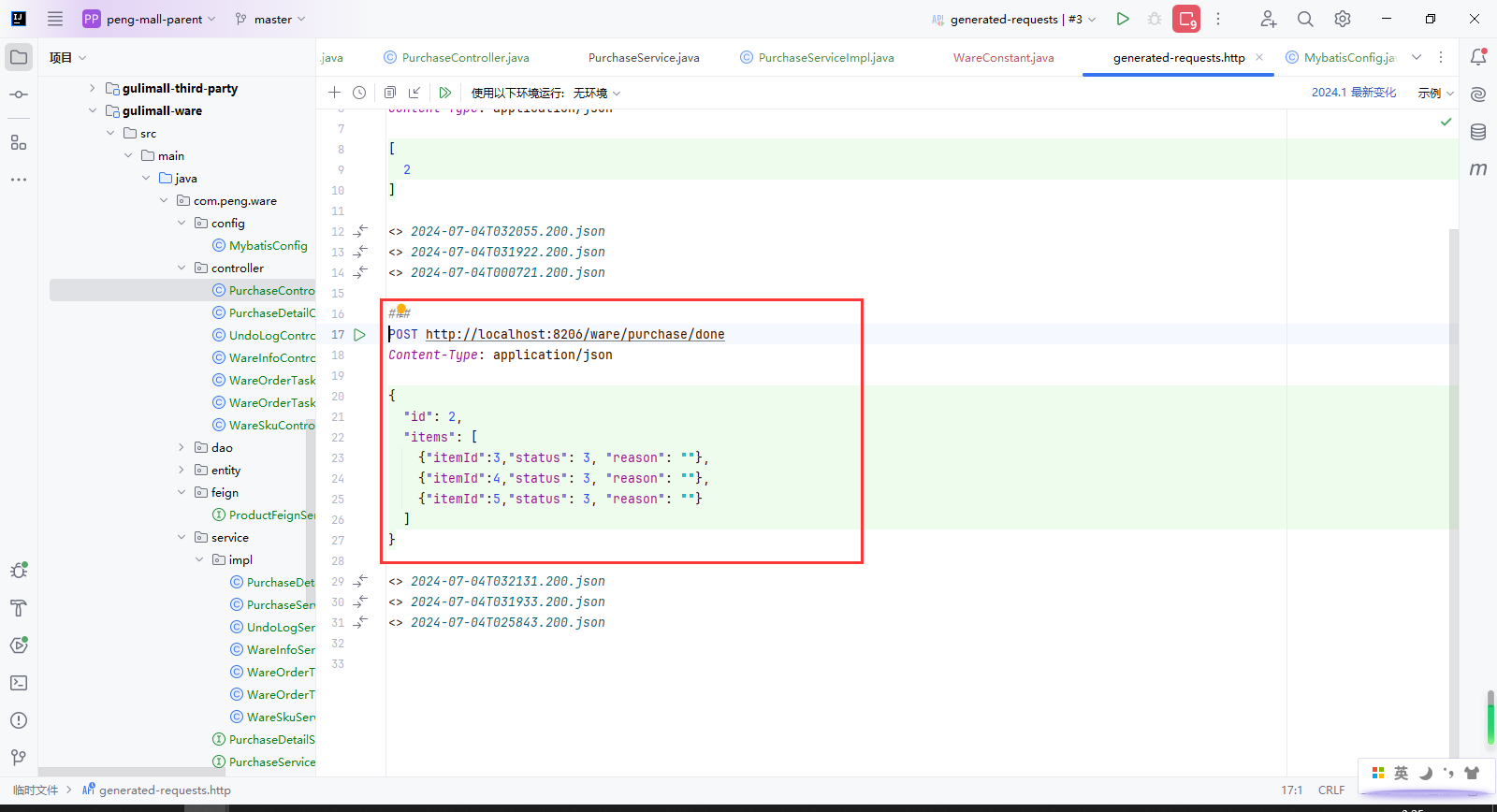Expand the entity package
This screenshot has width=1497, height=812.
tap(182, 470)
